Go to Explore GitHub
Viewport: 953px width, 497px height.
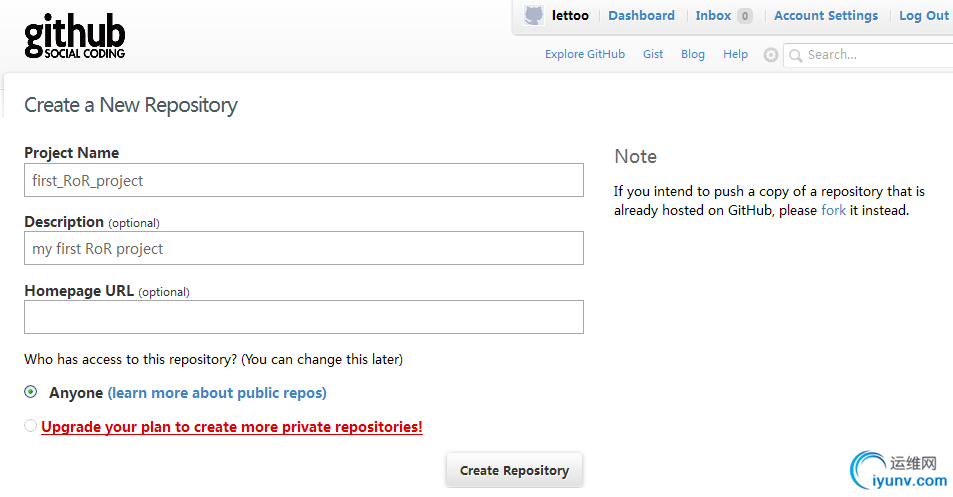[584, 55]
